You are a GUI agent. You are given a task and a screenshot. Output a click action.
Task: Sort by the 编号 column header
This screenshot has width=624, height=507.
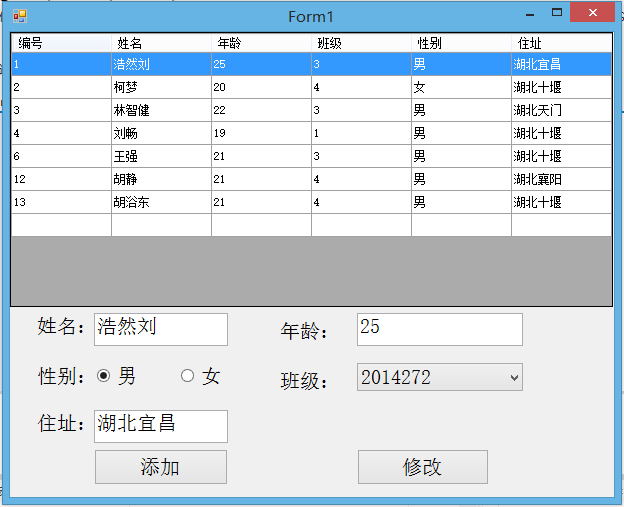(61, 43)
